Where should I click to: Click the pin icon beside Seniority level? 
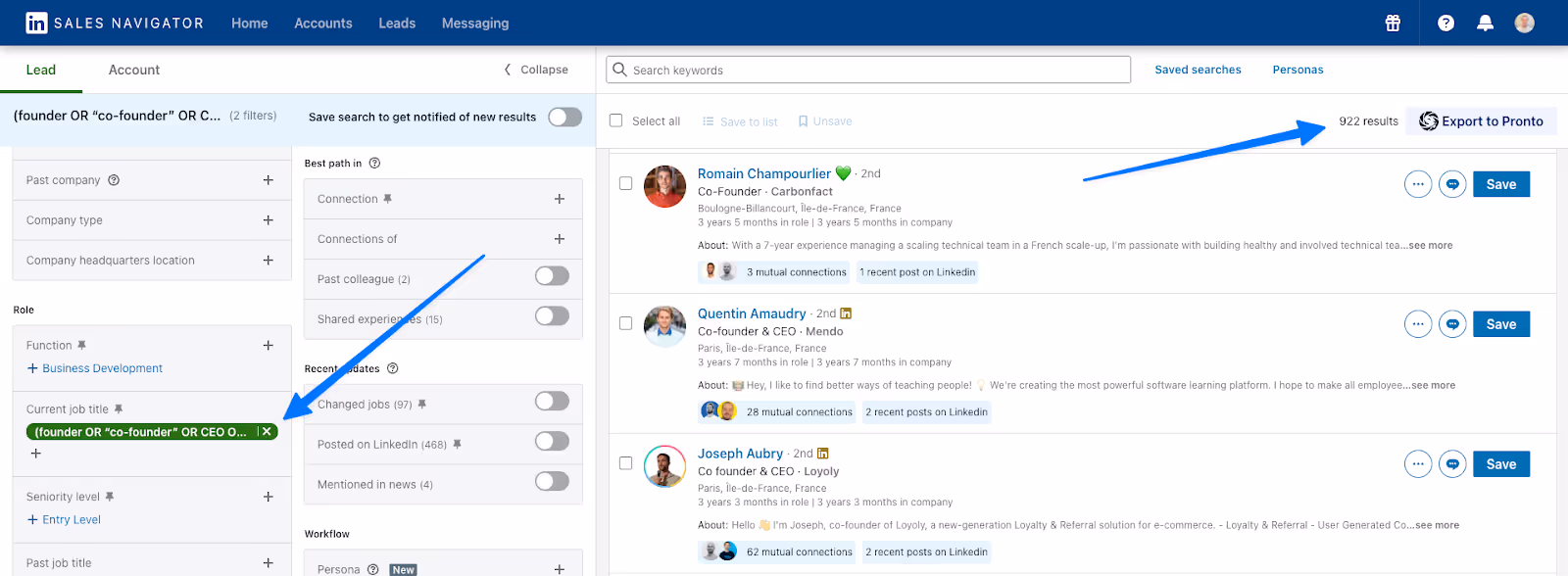pos(110,497)
